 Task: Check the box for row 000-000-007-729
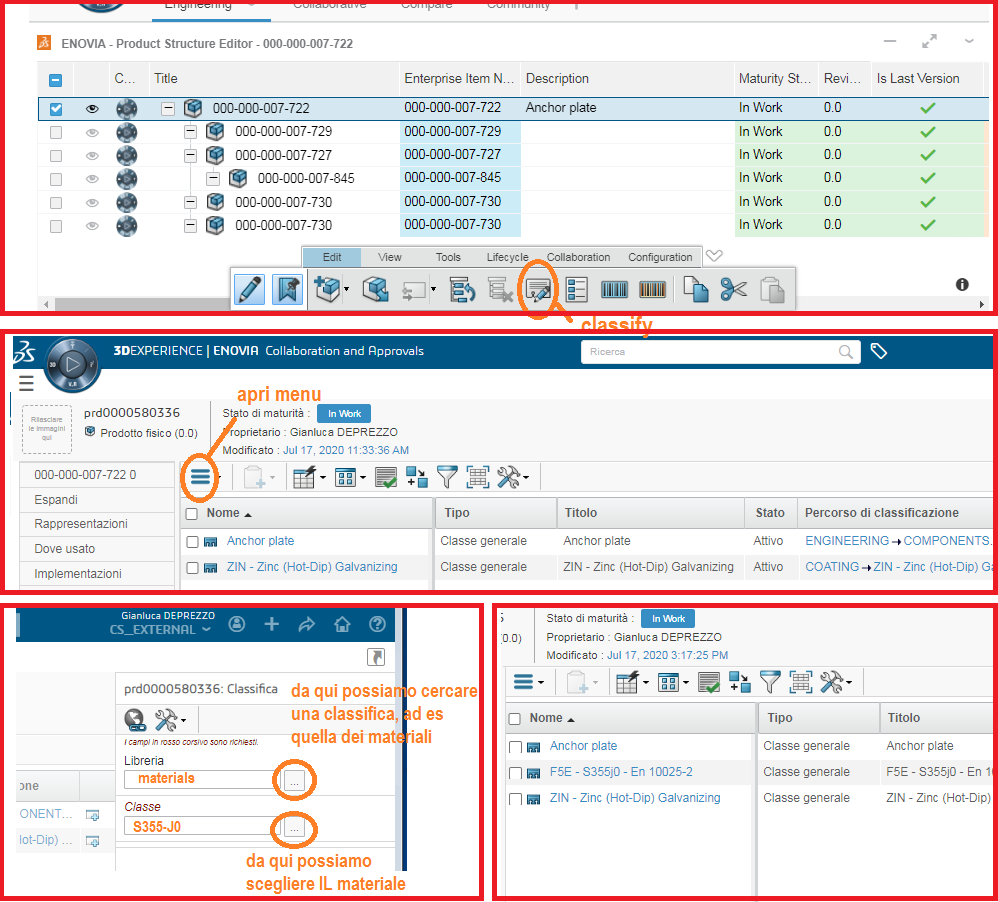(56, 132)
